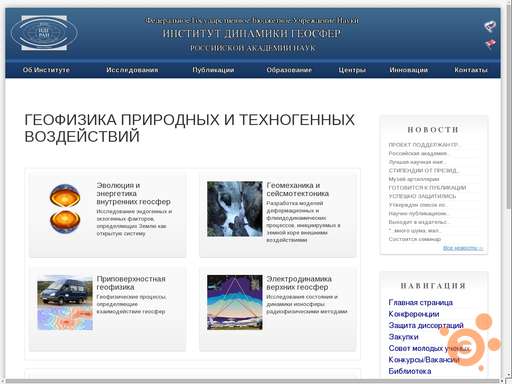Open news item 'УСПЕШНО ЗАЩИТИЛИСЬ'

422,196
